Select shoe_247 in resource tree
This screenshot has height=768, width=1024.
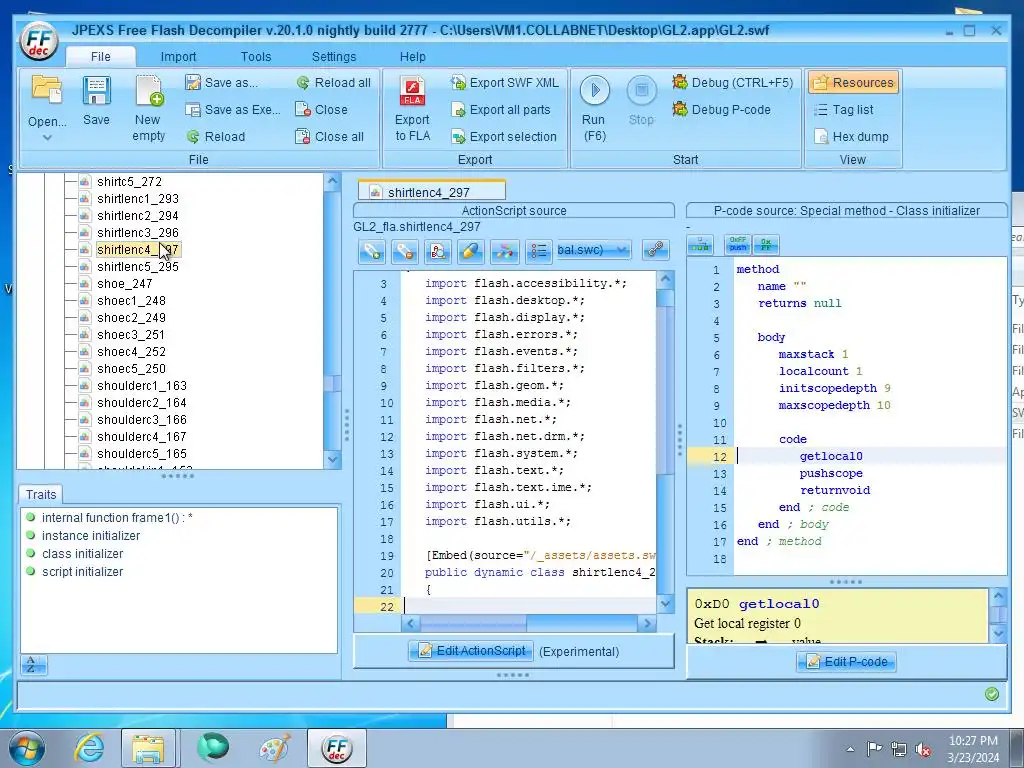click(x=124, y=283)
